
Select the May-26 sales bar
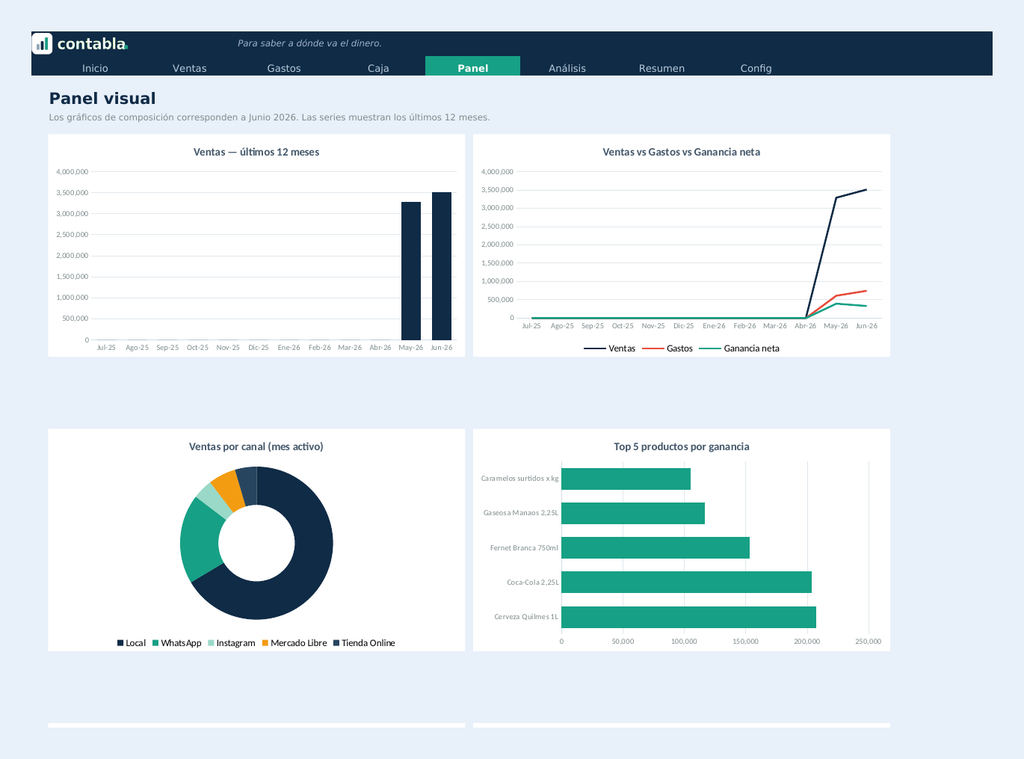coord(411,270)
